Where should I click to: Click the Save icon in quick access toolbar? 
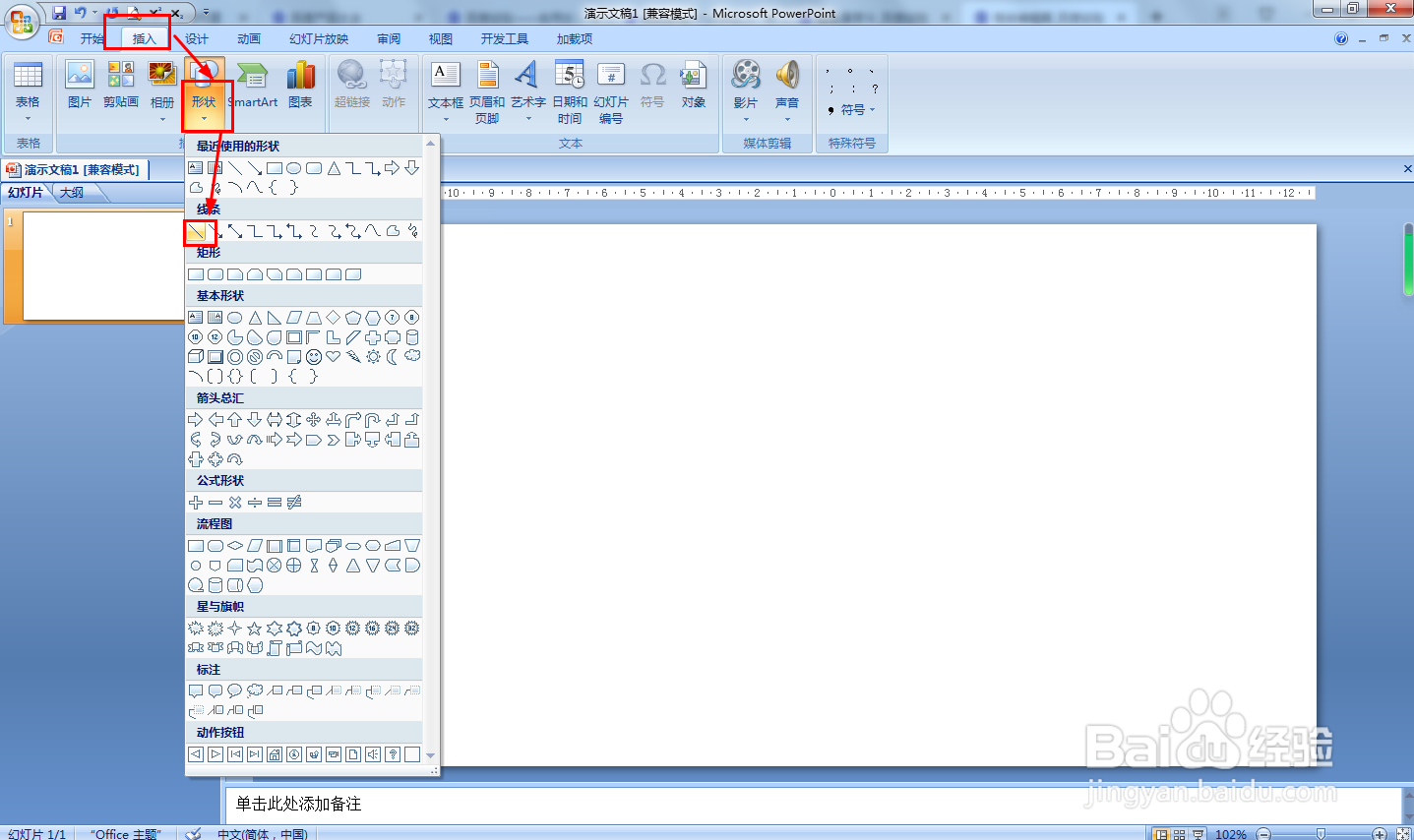pos(59,13)
